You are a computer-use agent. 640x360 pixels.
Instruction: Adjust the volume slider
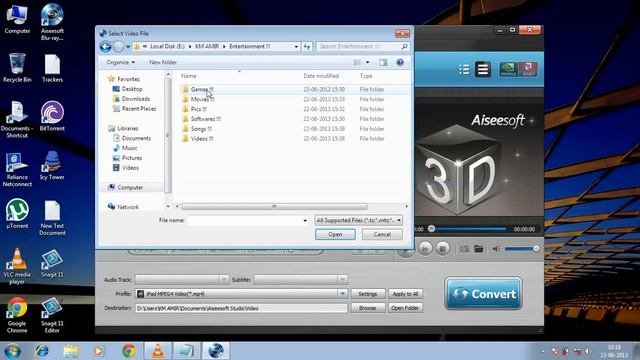pyautogui.click(x=522, y=249)
